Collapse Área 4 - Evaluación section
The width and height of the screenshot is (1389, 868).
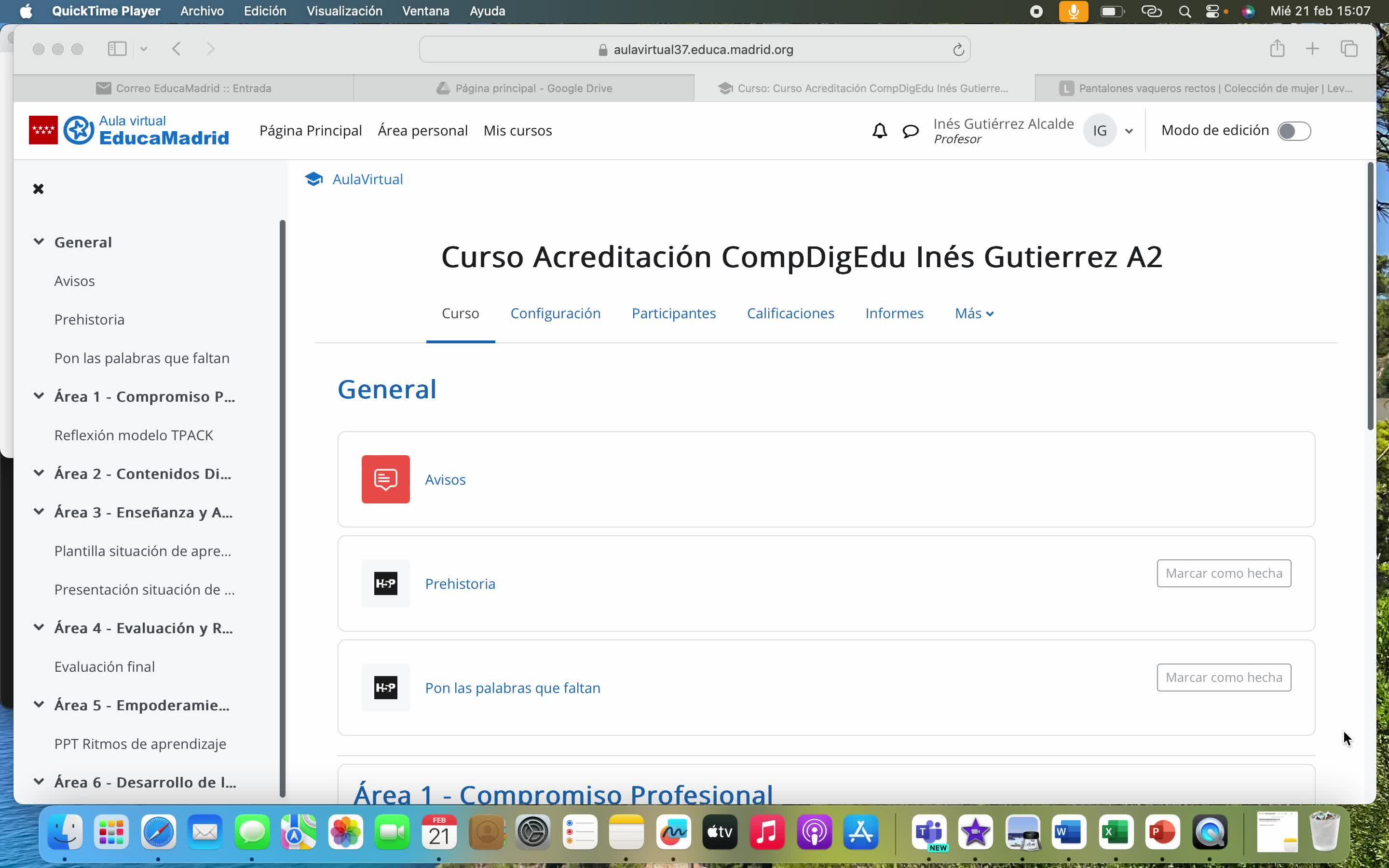[x=39, y=627]
